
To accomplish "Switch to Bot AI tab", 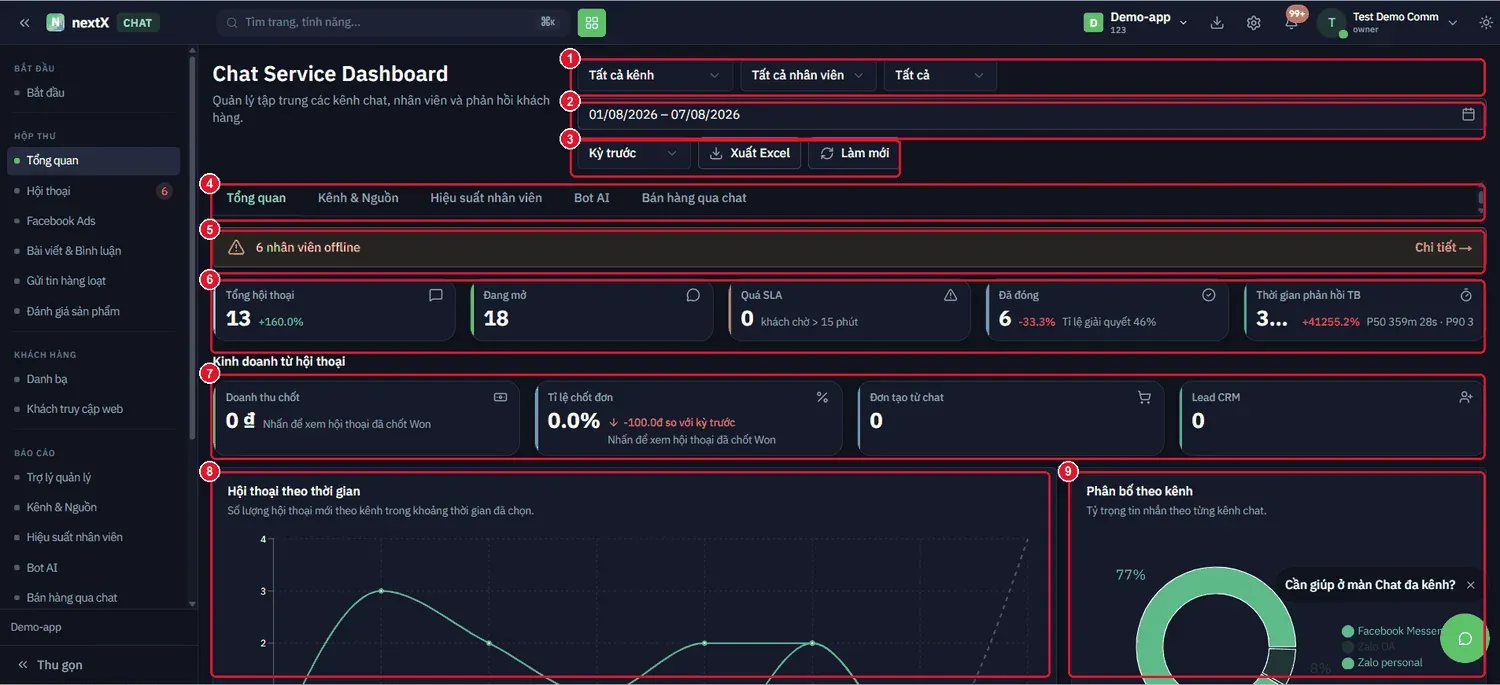I will [x=592, y=198].
